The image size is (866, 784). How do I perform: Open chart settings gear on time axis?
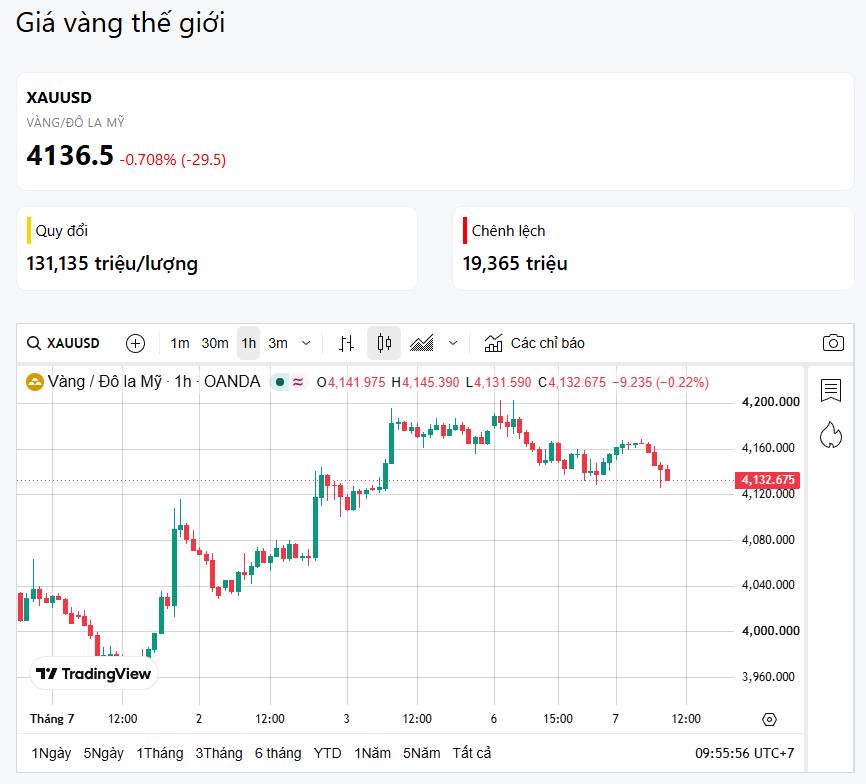pyautogui.click(x=769, y=719)
